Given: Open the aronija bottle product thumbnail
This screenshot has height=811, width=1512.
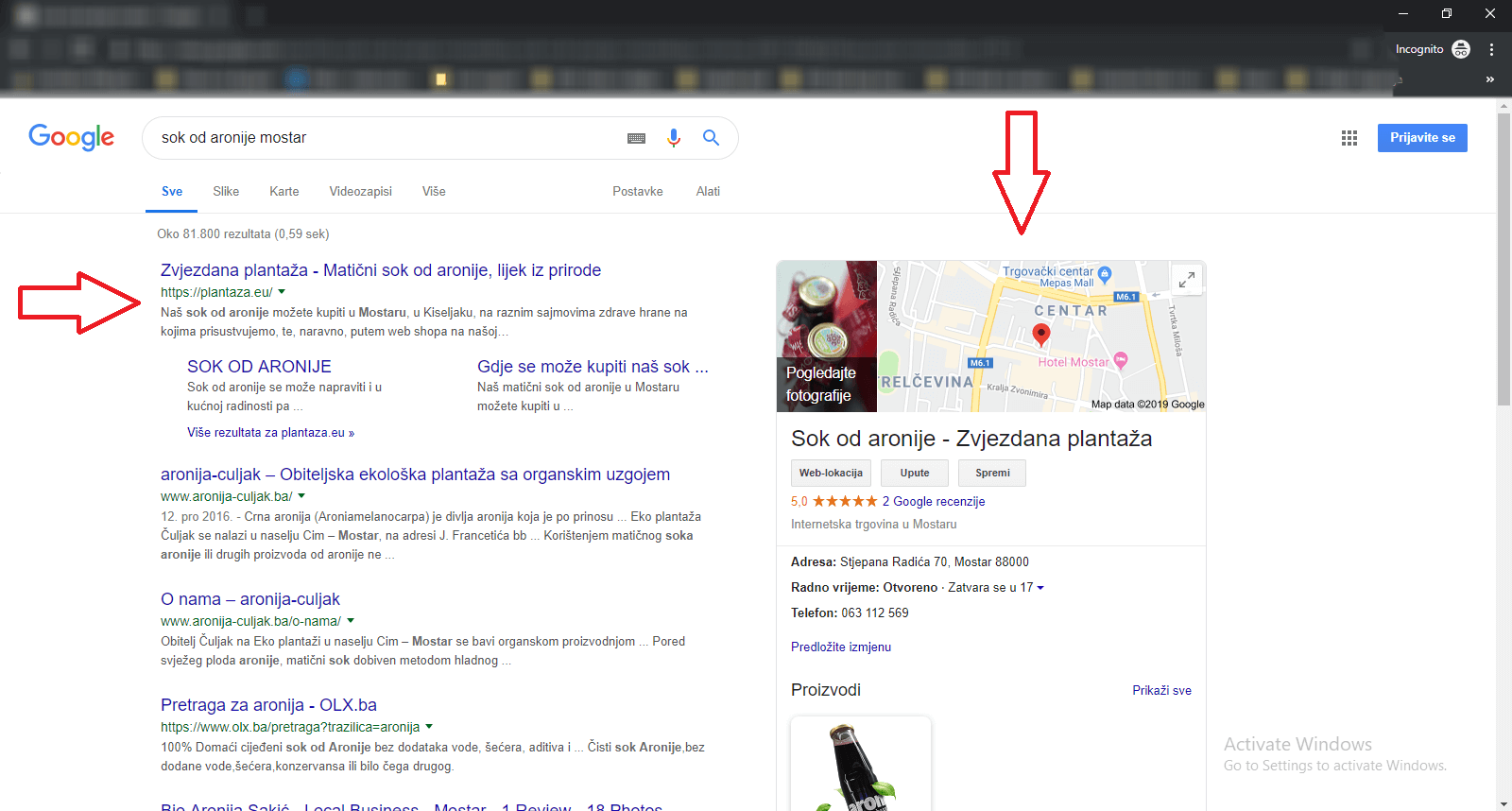Looking at the screenshot, I should coord(861,764).
